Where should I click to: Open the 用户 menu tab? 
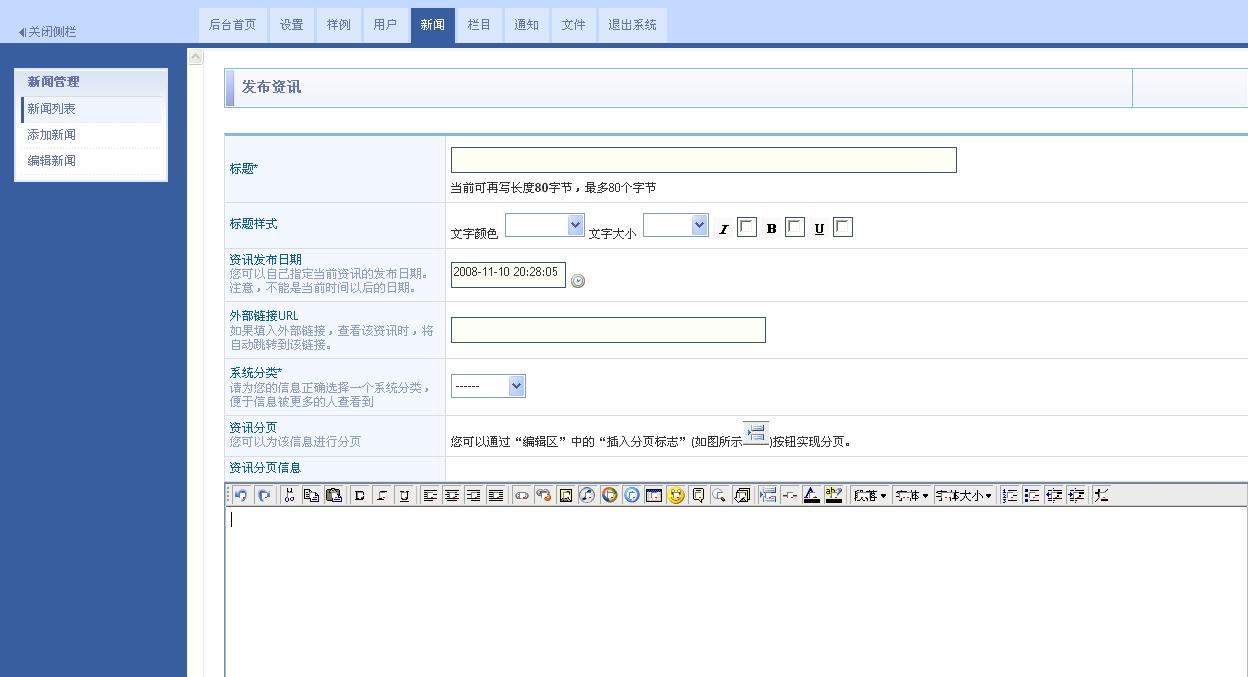pyautogui.click(x=386, y=25)
